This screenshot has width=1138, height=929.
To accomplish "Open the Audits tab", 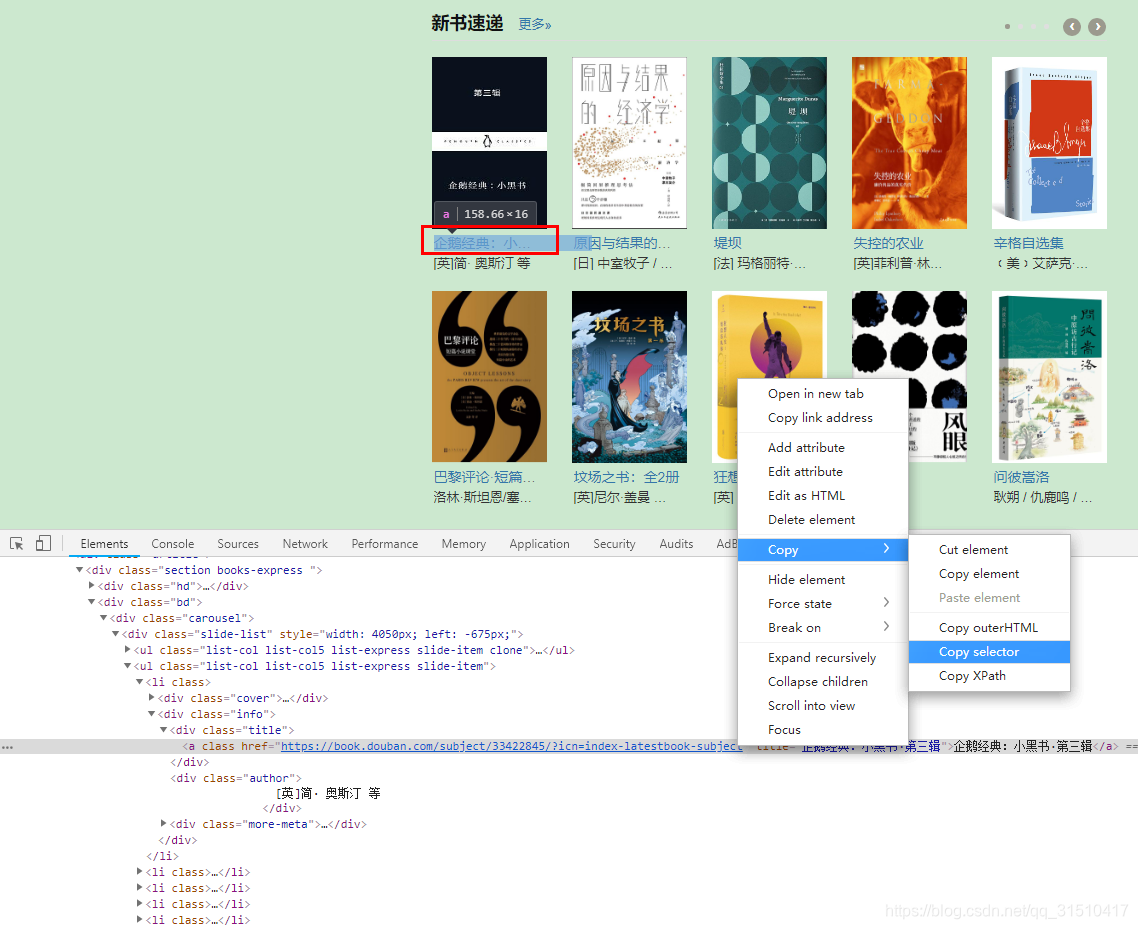I will 676,544.
